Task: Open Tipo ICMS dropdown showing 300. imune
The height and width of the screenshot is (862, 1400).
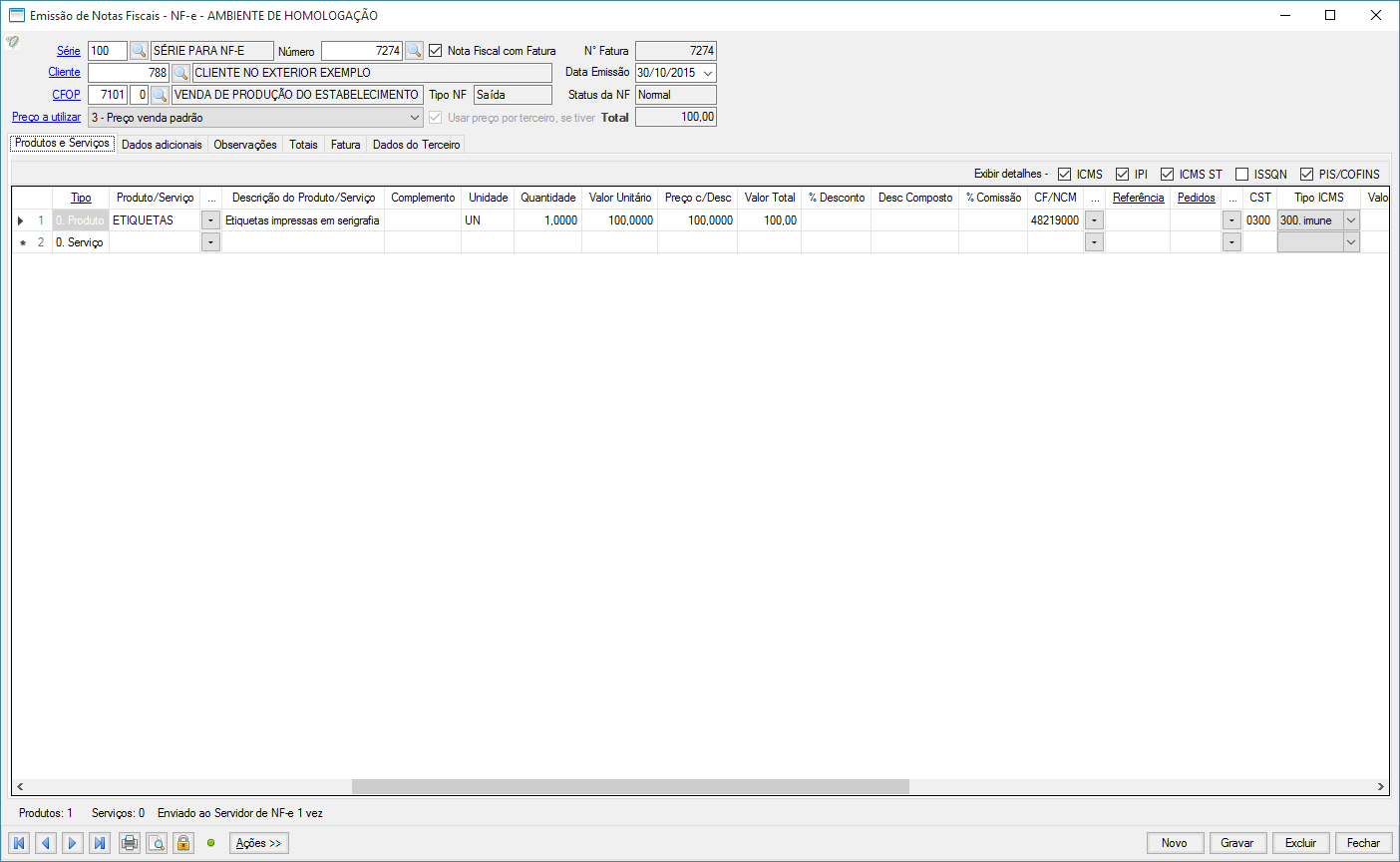Action: 1351,220
